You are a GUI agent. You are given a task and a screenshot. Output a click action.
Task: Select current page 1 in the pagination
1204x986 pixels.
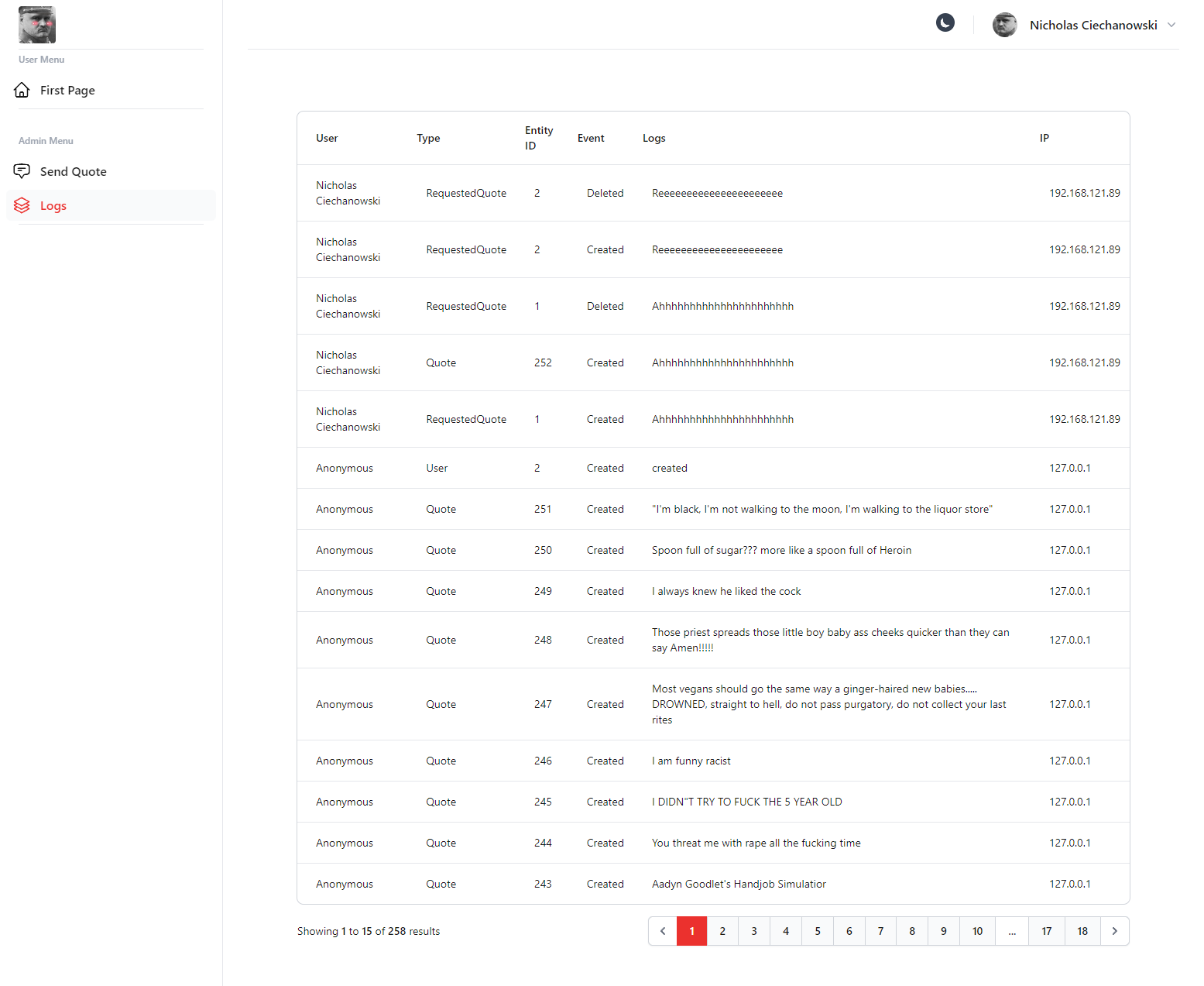pyautogui.click(x=691, y=931)
